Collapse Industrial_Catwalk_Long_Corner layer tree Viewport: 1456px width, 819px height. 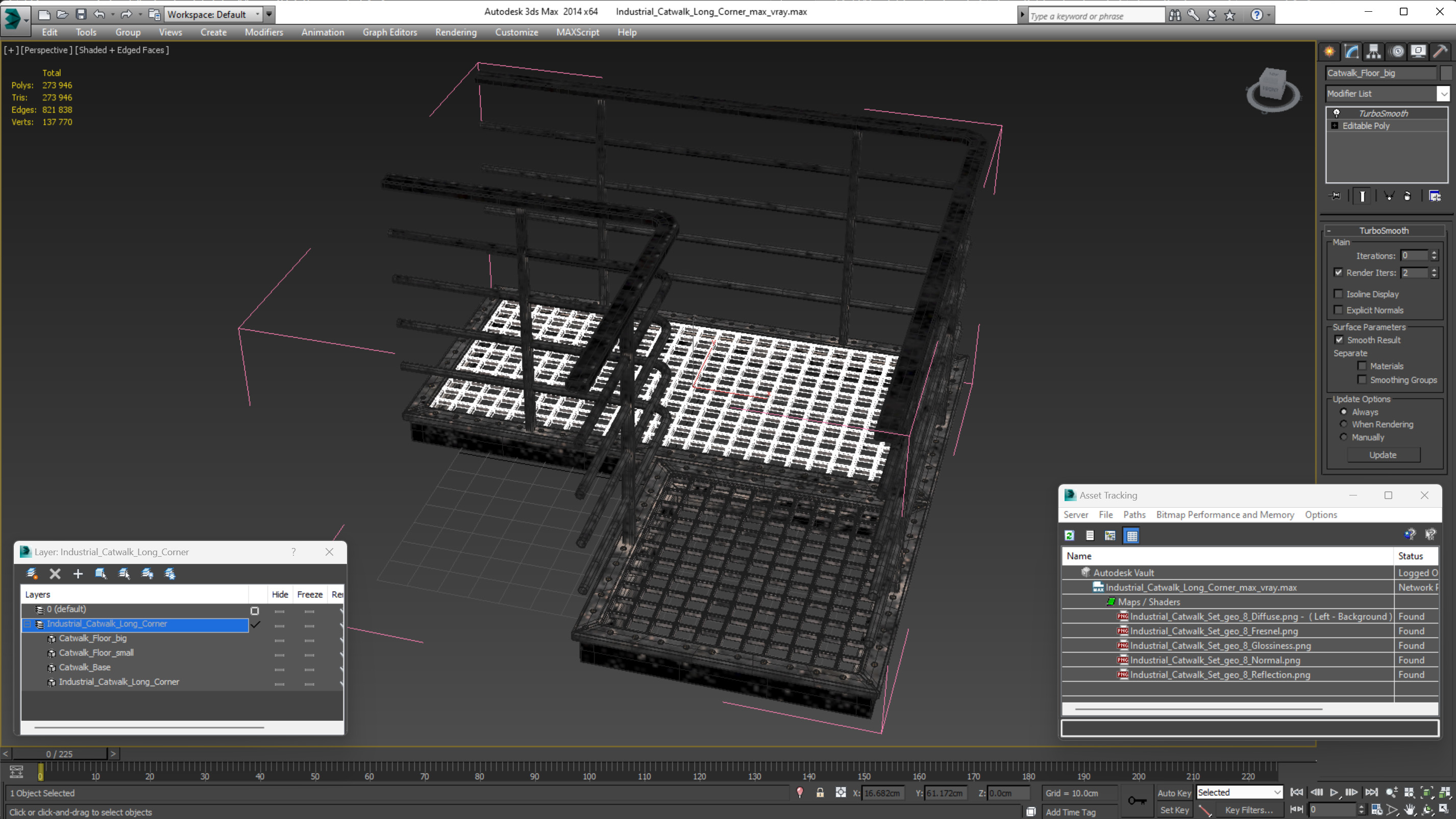(27, 624)
